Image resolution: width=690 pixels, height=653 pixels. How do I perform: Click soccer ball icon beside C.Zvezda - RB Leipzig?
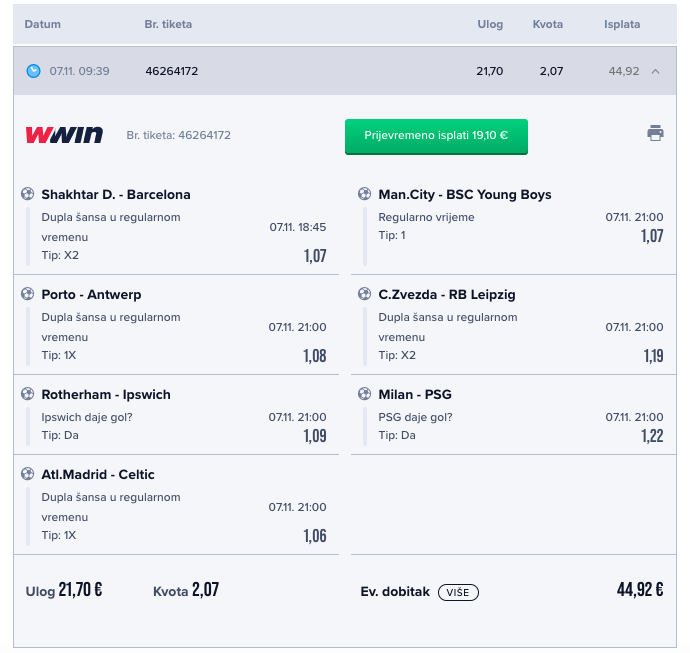[364, 294]
